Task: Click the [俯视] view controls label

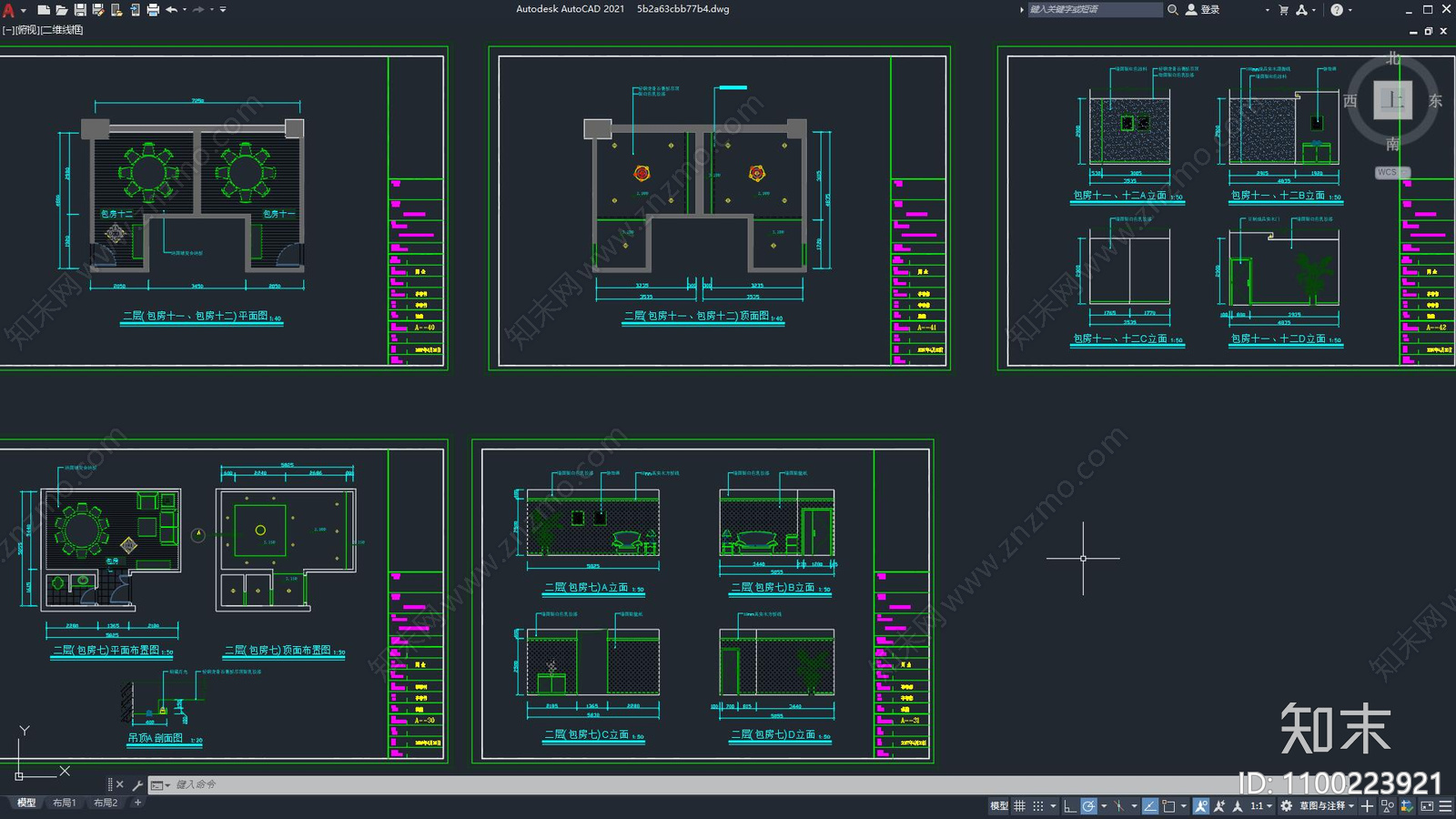Action: tap(27, 30)
